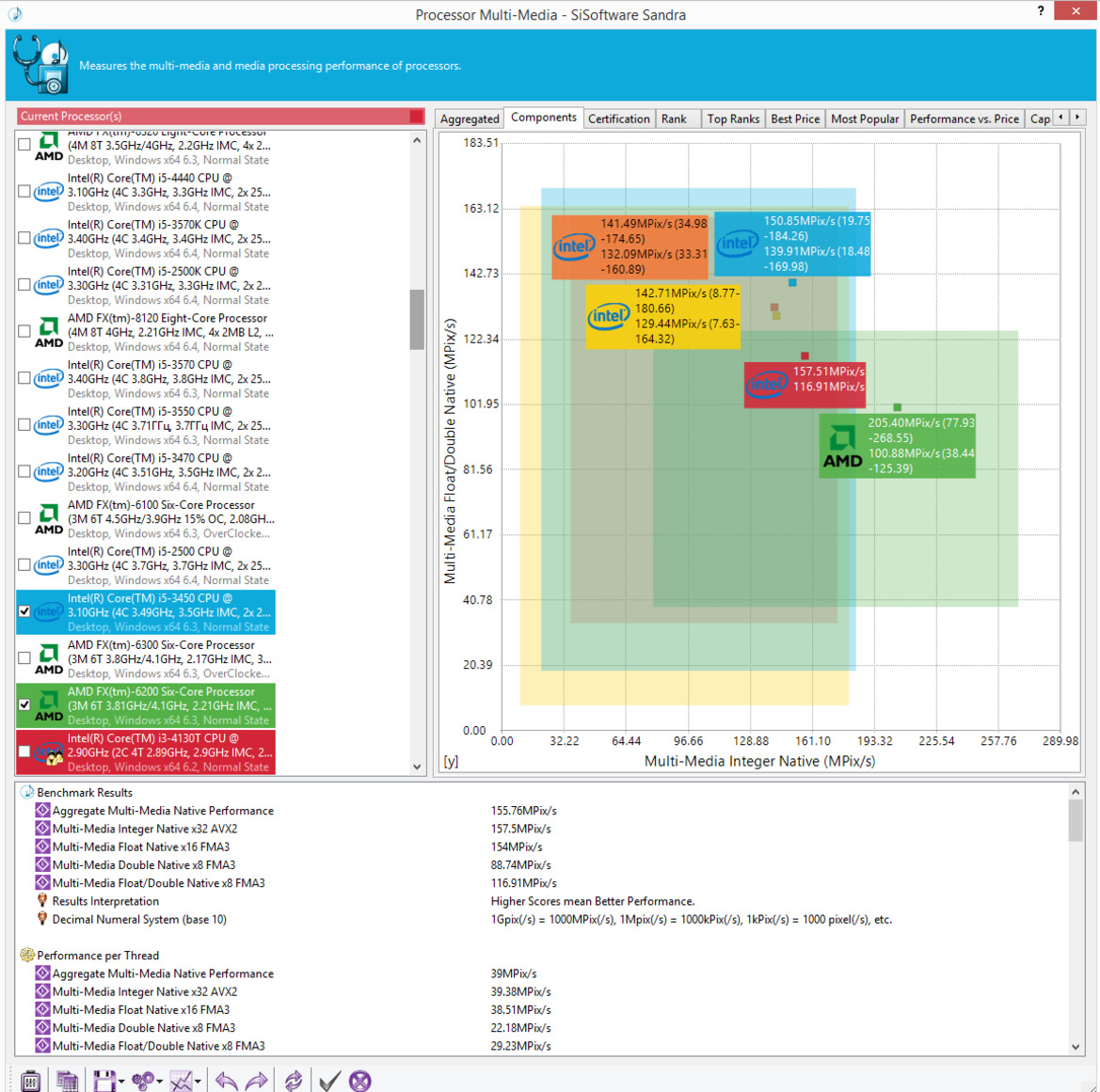Click the purple forward arrow icon

pyautogui.click(x=257, y=1080)
